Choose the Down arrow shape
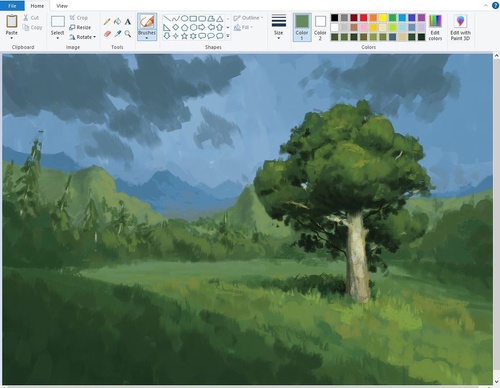Image resolution: width=500 pixels, height=388 pixels. pos(167,36)
